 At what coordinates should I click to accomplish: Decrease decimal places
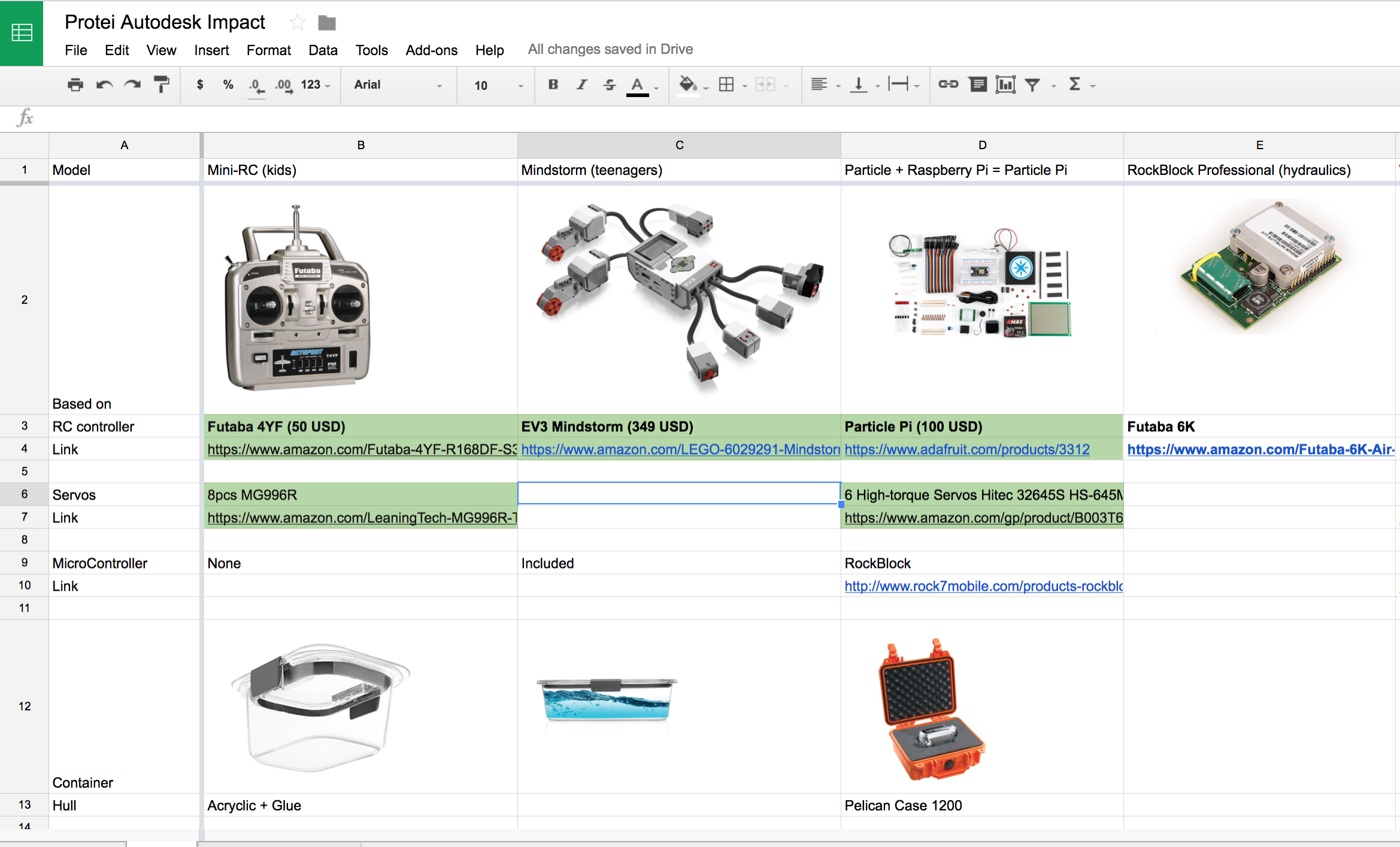(256, 85)
